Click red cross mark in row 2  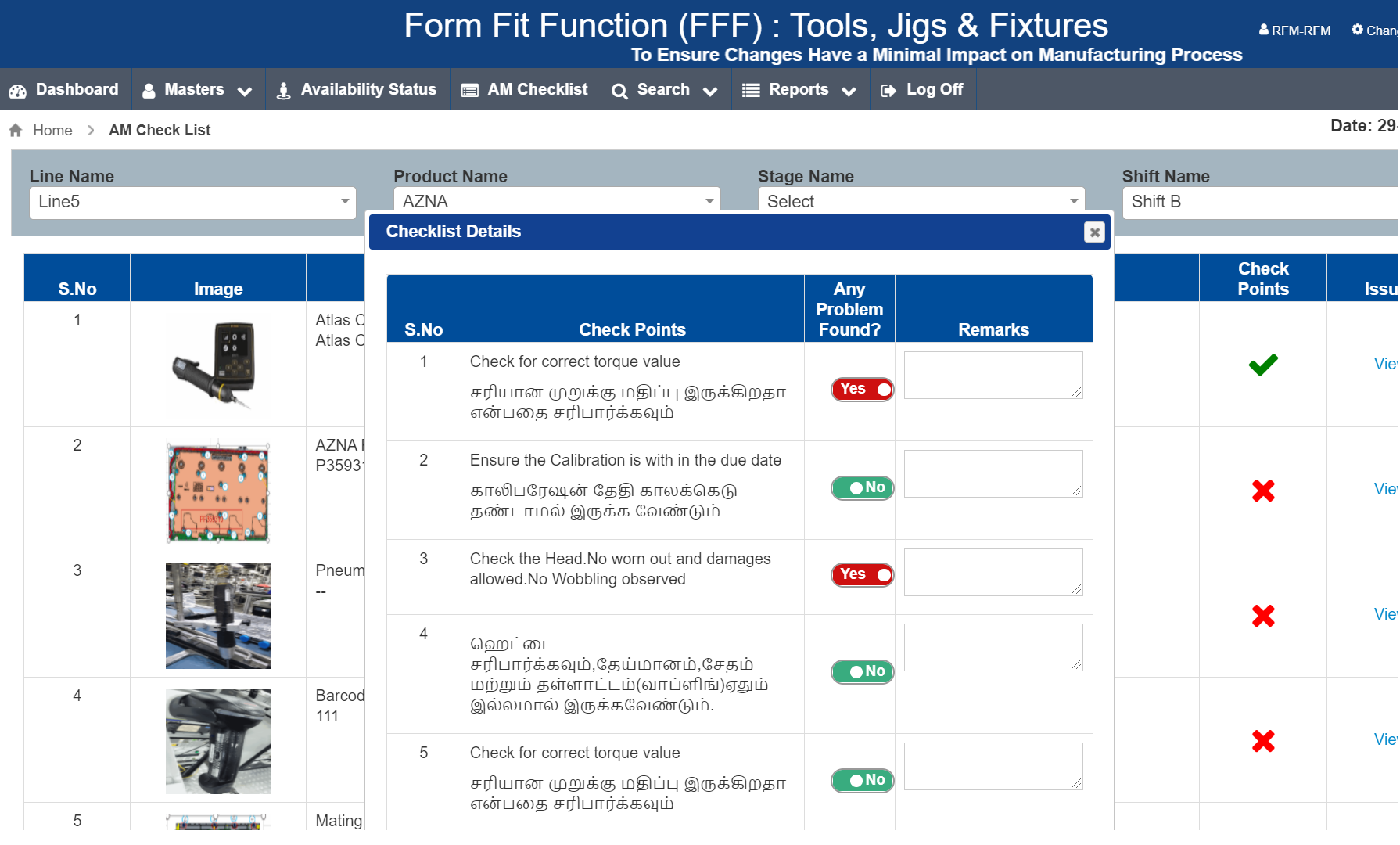(1263, 491)
